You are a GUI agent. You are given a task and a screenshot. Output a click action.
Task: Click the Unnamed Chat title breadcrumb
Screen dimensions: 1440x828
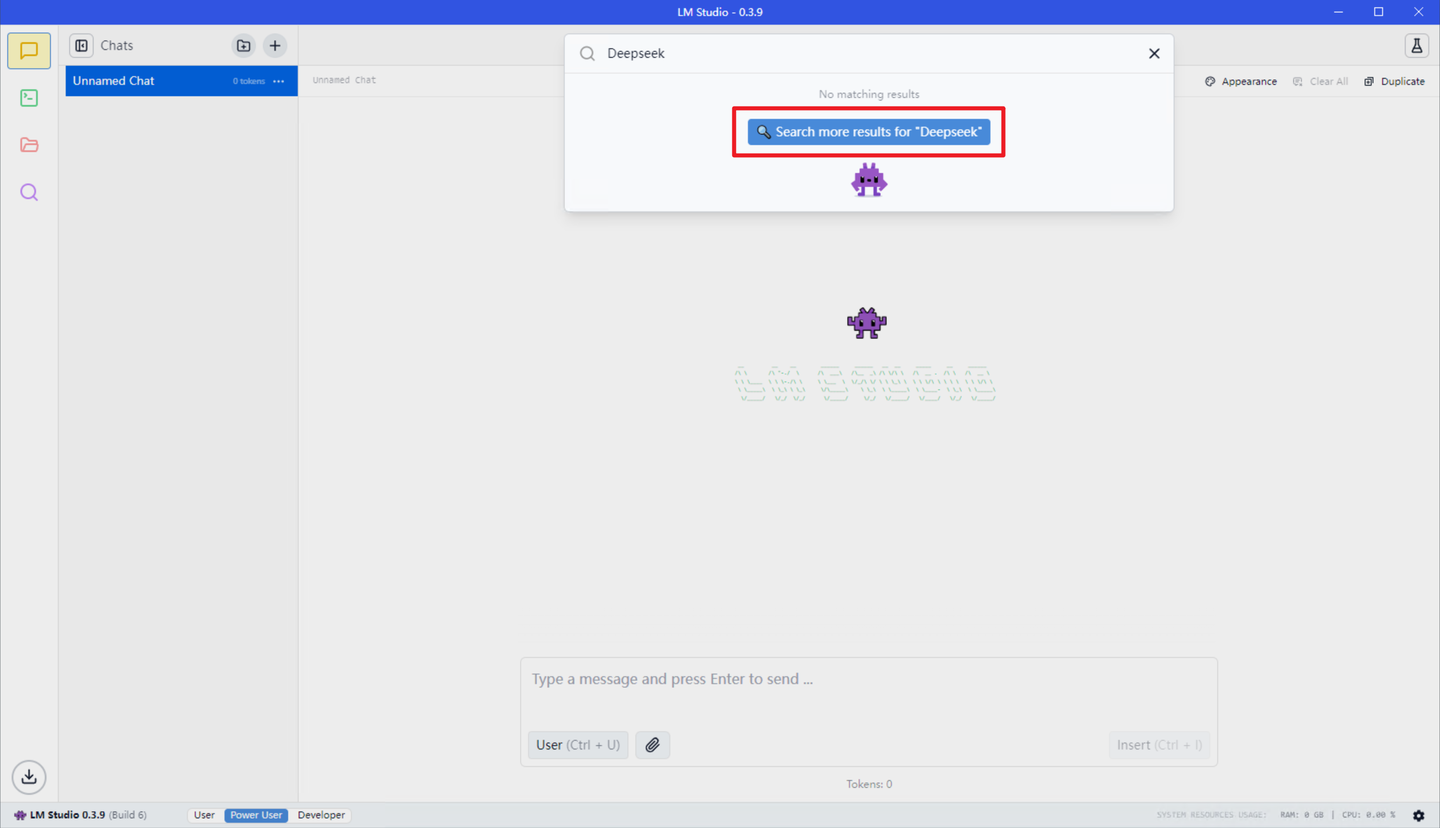(x=344, y=80)
